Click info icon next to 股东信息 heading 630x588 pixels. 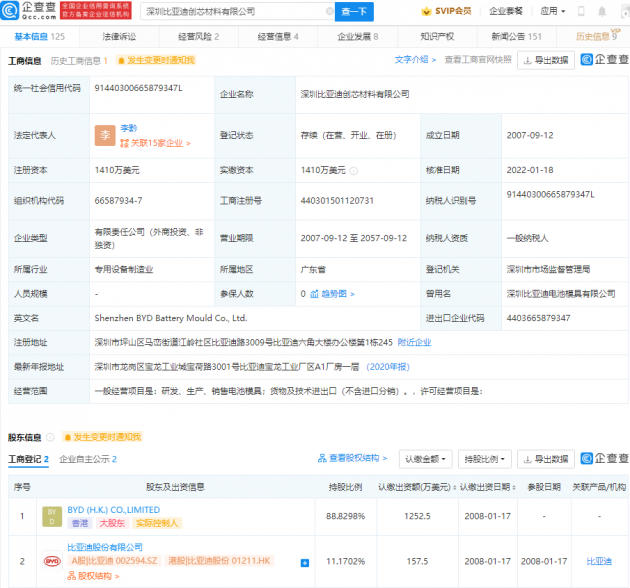pyautogui.click(x=50, y=437)
